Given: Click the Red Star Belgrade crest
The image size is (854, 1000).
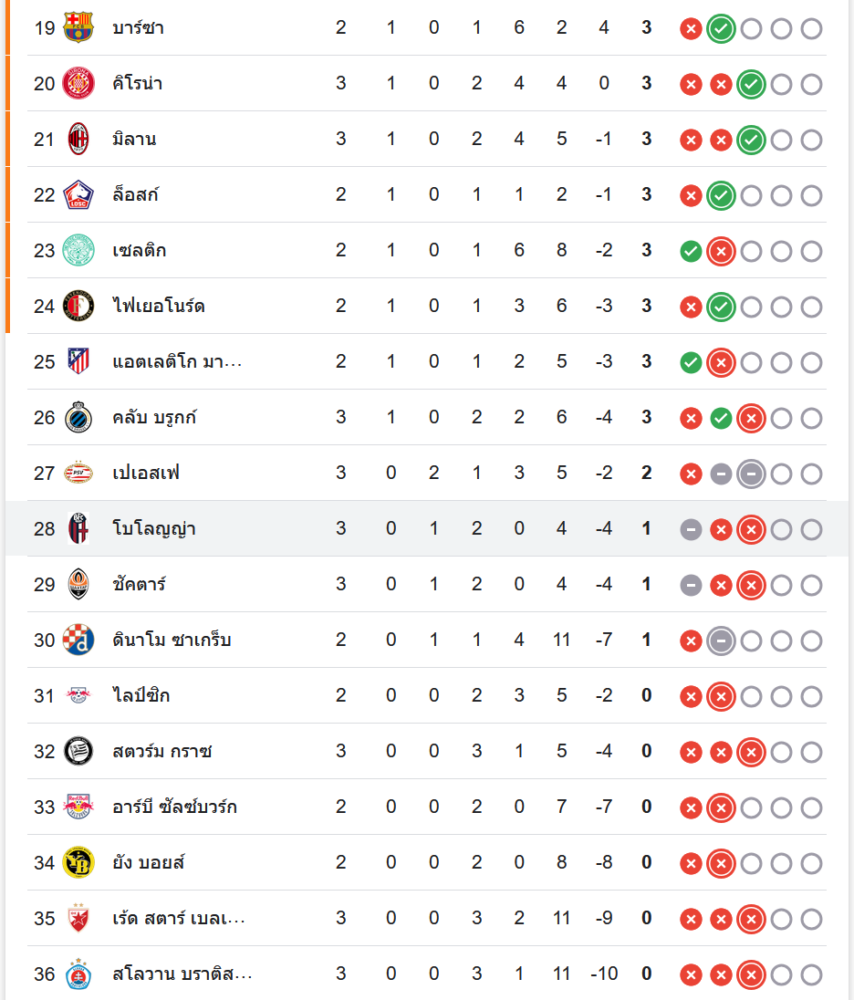Looking at the screenshot, I should (78, 918).
